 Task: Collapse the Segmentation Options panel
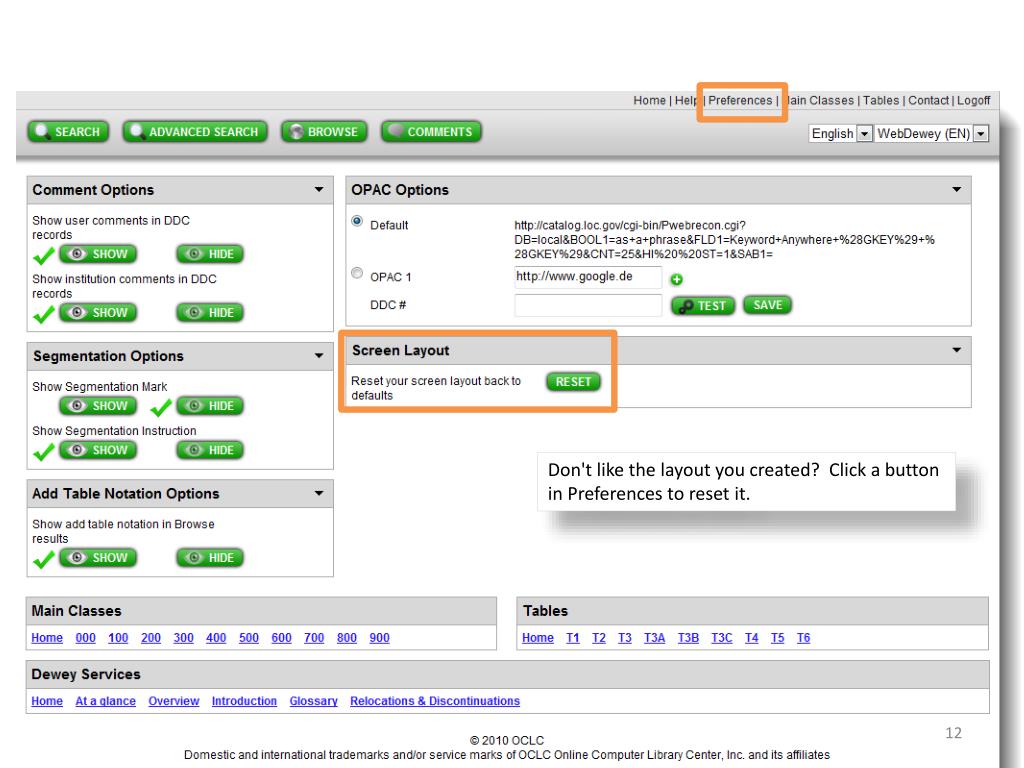(319, 356)
